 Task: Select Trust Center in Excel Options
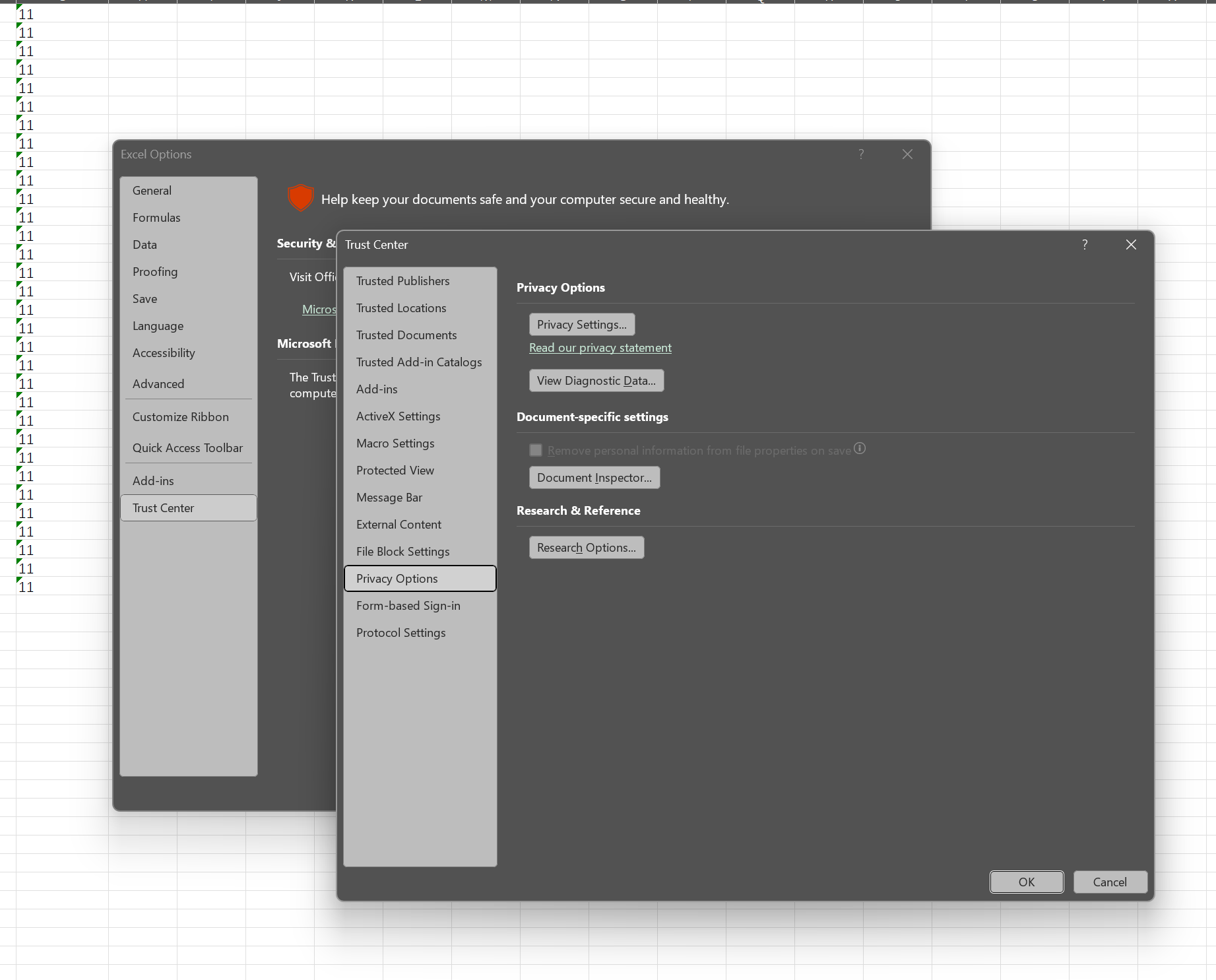189,508
